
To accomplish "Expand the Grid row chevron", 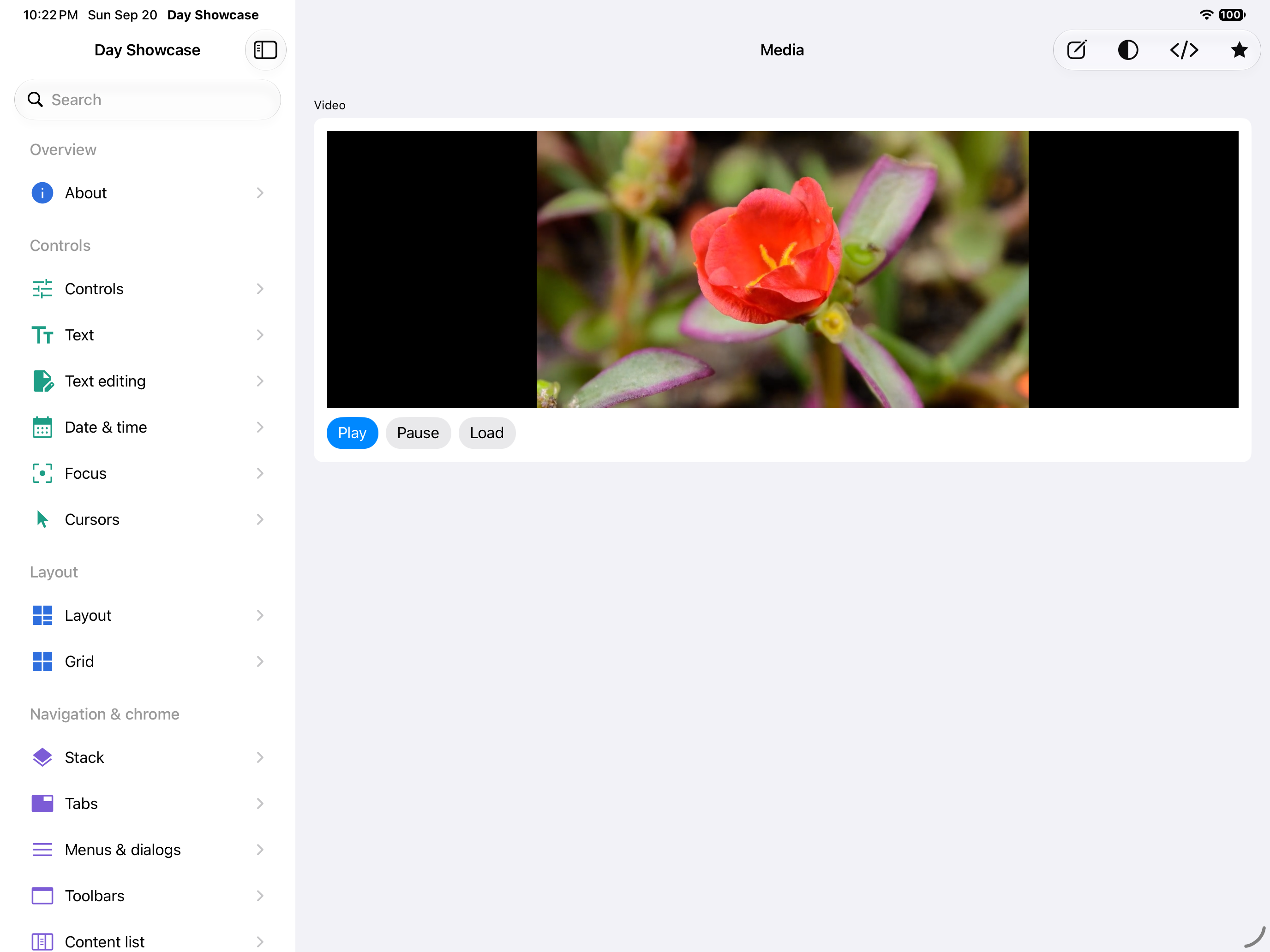I will 260,661.
